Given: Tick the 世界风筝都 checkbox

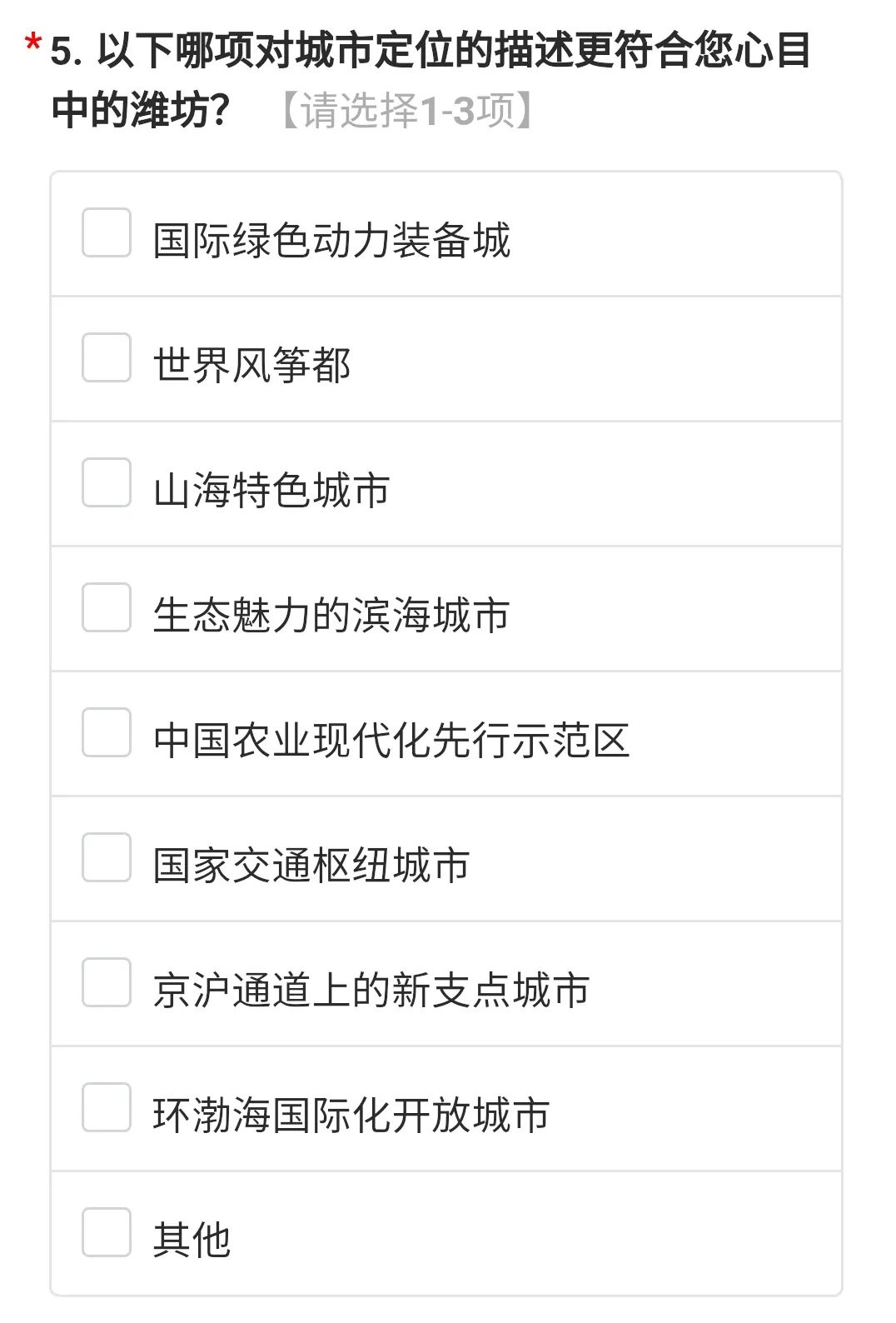Looking at the screenshot, I should [107, 357].
